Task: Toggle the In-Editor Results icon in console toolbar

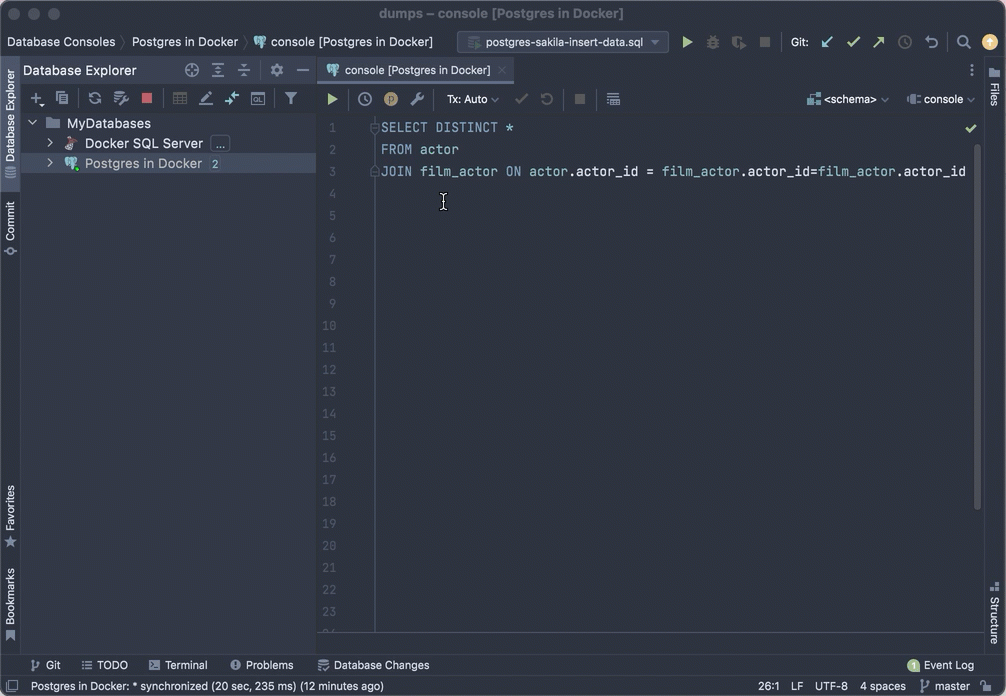Action: coord(613,99)
